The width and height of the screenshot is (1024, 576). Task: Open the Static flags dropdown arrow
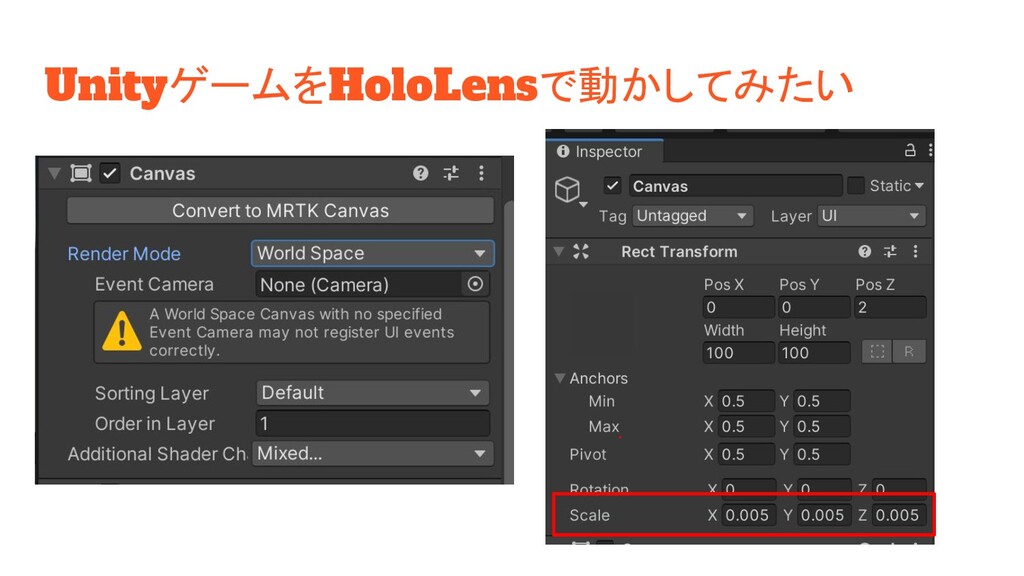920,186
